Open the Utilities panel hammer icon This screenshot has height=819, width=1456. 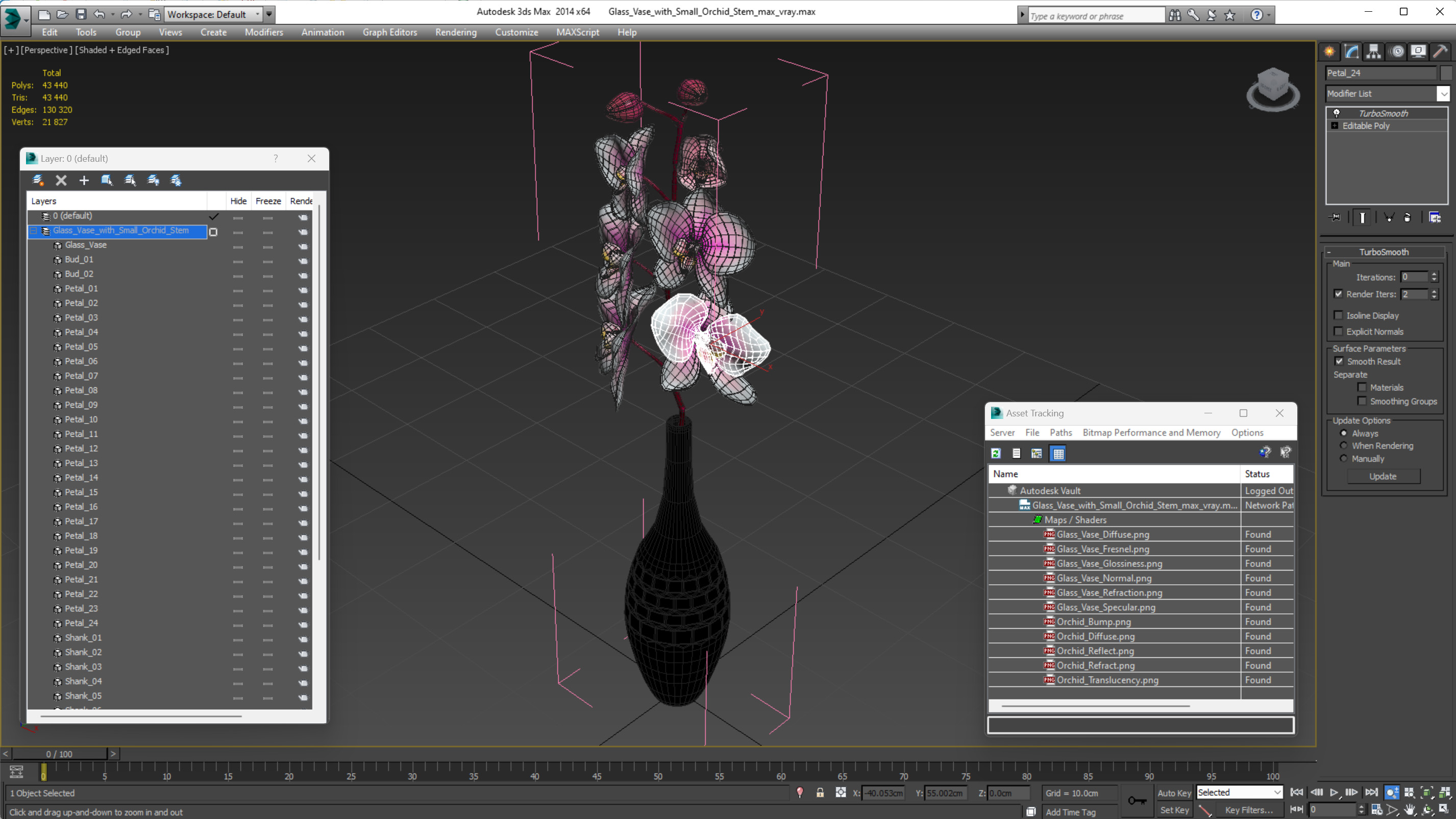1440,52
